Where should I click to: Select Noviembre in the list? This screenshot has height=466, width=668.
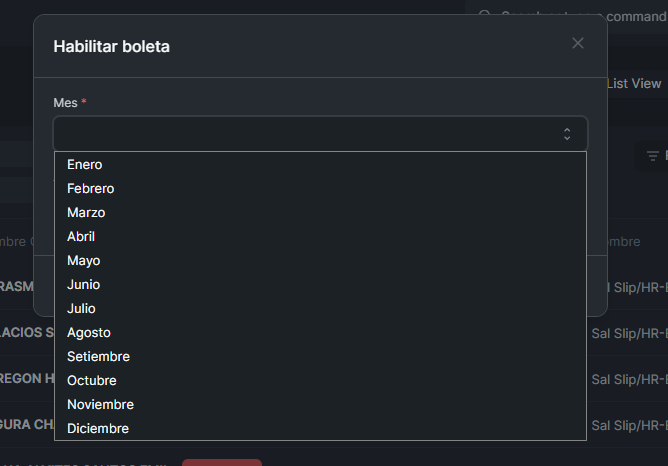click(100, 405)
